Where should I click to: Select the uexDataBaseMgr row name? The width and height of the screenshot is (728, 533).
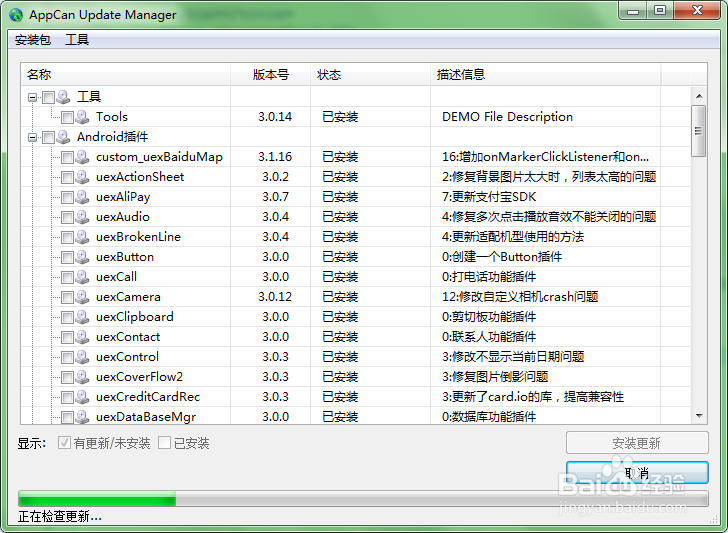pos(146,416)
